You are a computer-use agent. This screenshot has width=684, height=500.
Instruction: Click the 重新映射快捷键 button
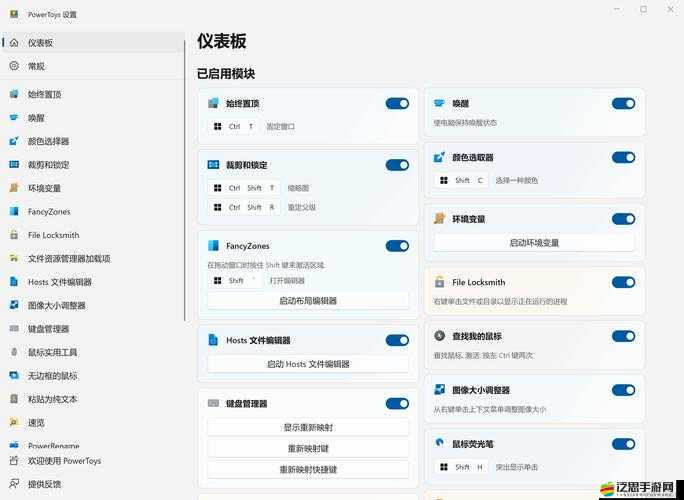coord(308,469)
